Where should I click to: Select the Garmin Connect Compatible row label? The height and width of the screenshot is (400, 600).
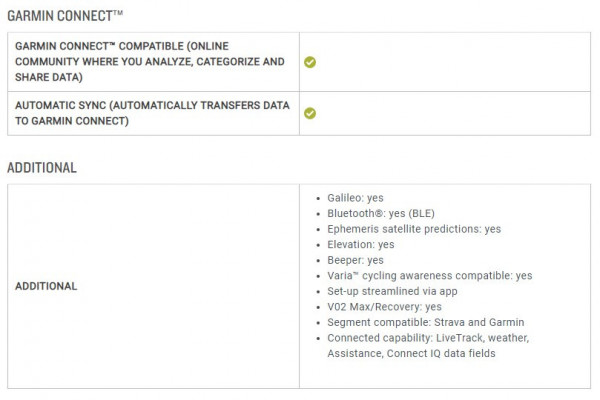pos(150,62)
